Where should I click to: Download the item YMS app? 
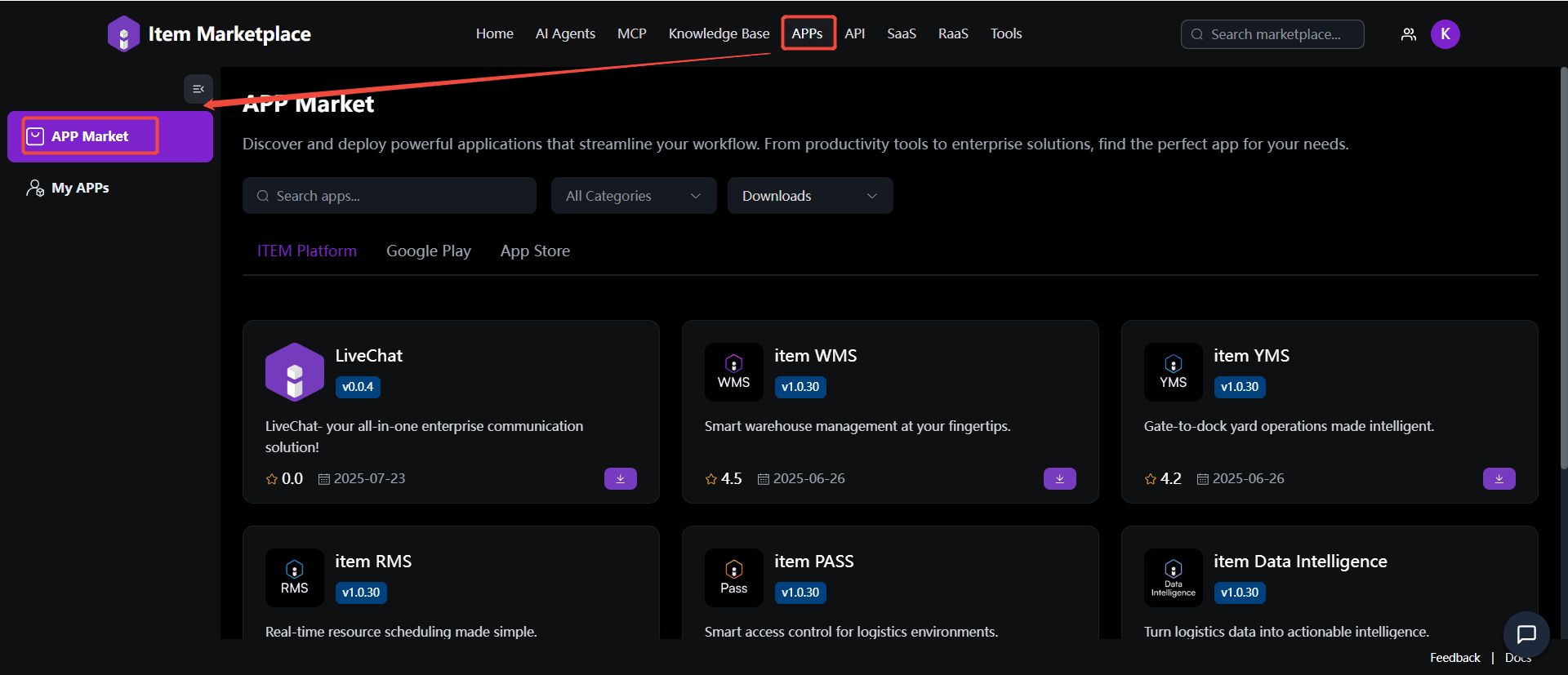[1499, 479]
